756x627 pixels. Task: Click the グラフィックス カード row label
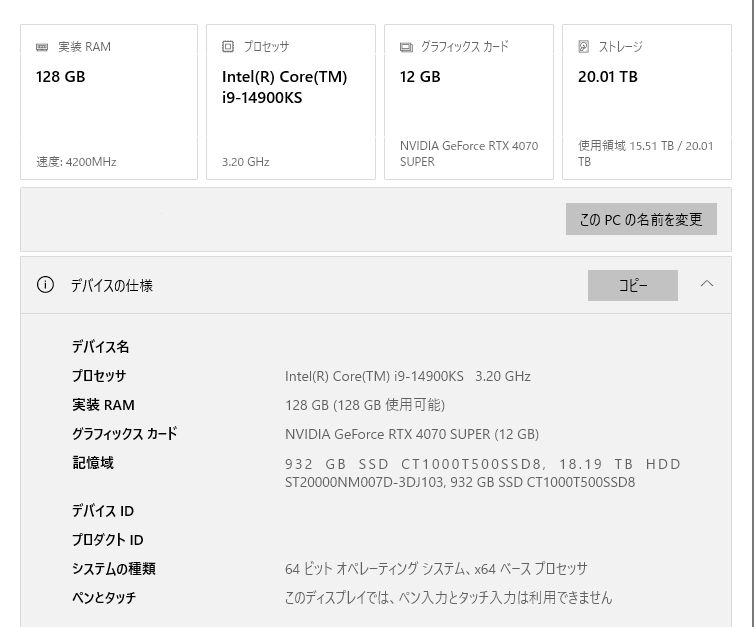click(x=124, y=434)
